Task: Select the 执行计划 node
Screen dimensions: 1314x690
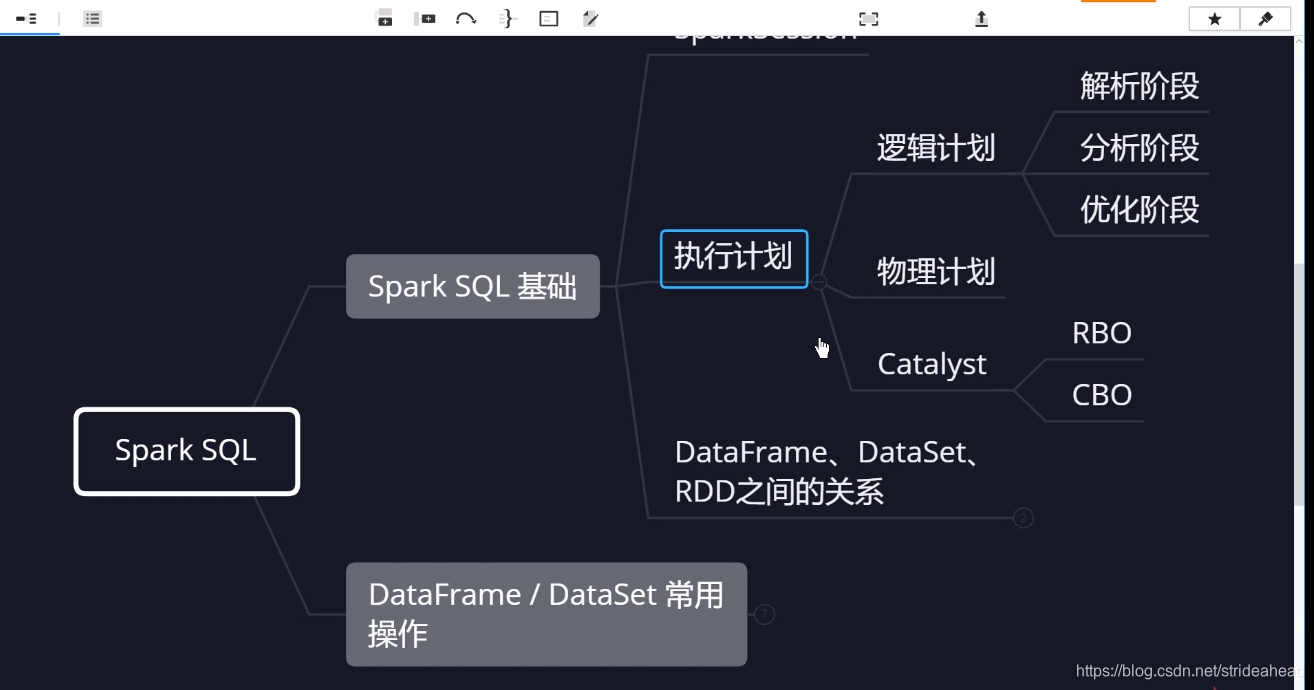Action: [734, 258]
